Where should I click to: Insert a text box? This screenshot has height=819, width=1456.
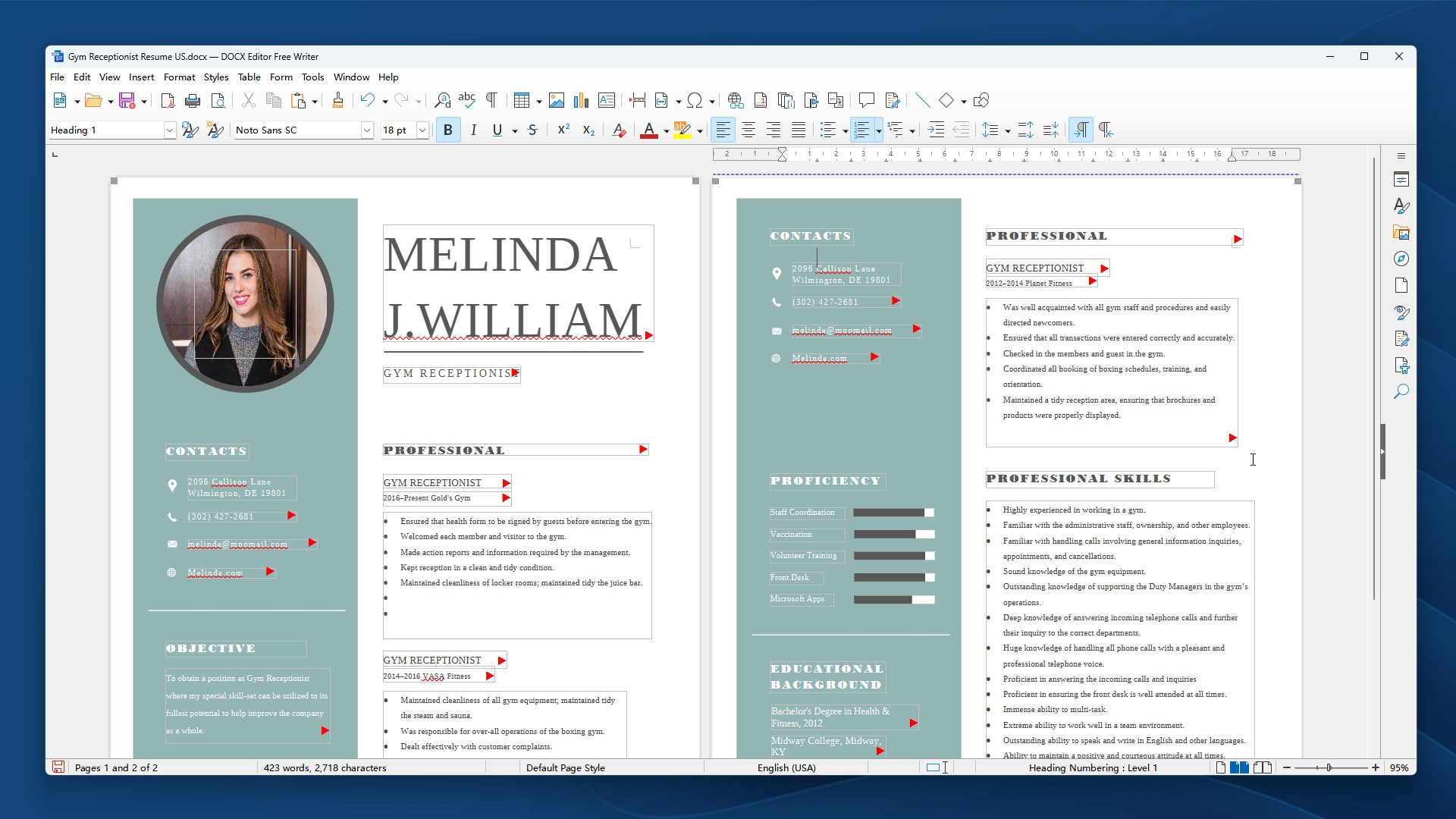tap(607, 100)
